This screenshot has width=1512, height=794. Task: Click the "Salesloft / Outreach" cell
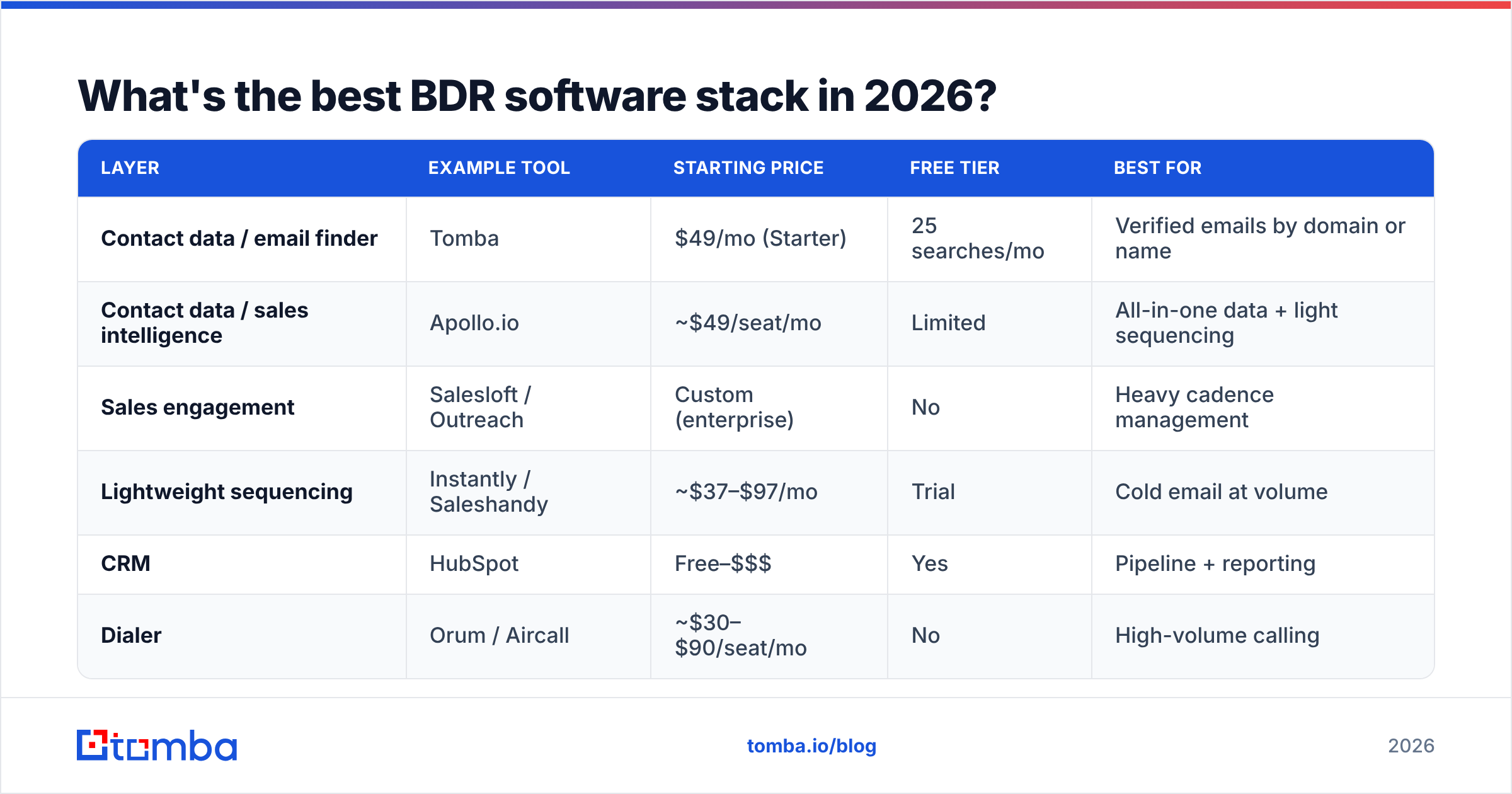529,408
